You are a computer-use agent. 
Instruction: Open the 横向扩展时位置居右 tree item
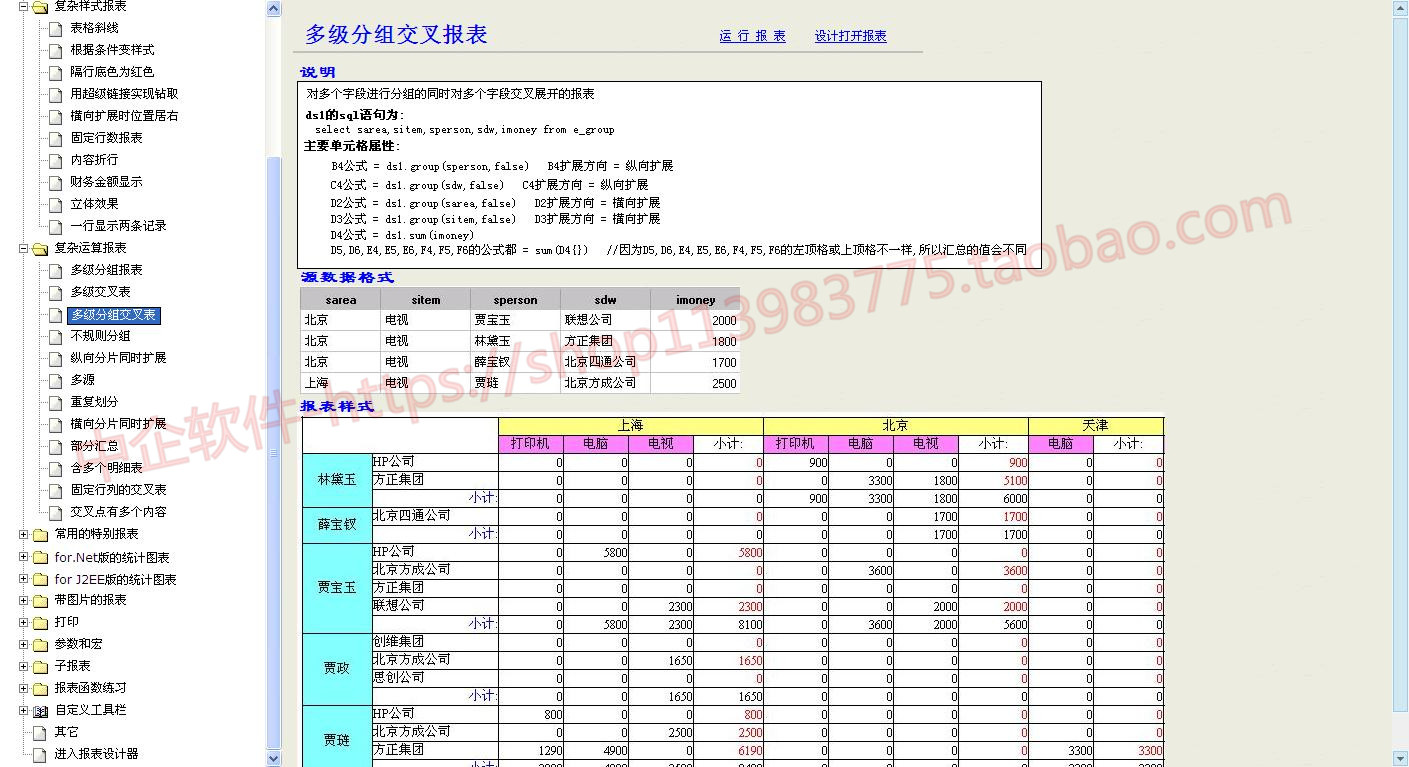[124, 116]
